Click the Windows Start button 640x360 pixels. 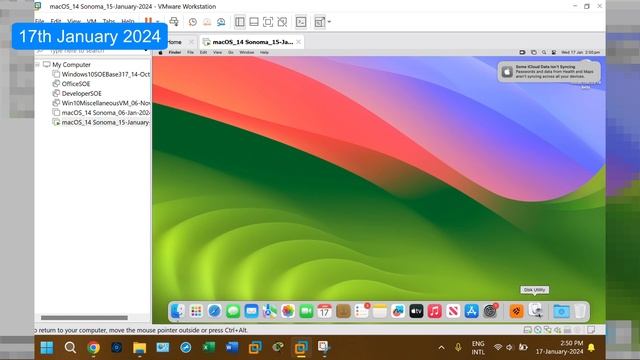[x=47, y=348]
